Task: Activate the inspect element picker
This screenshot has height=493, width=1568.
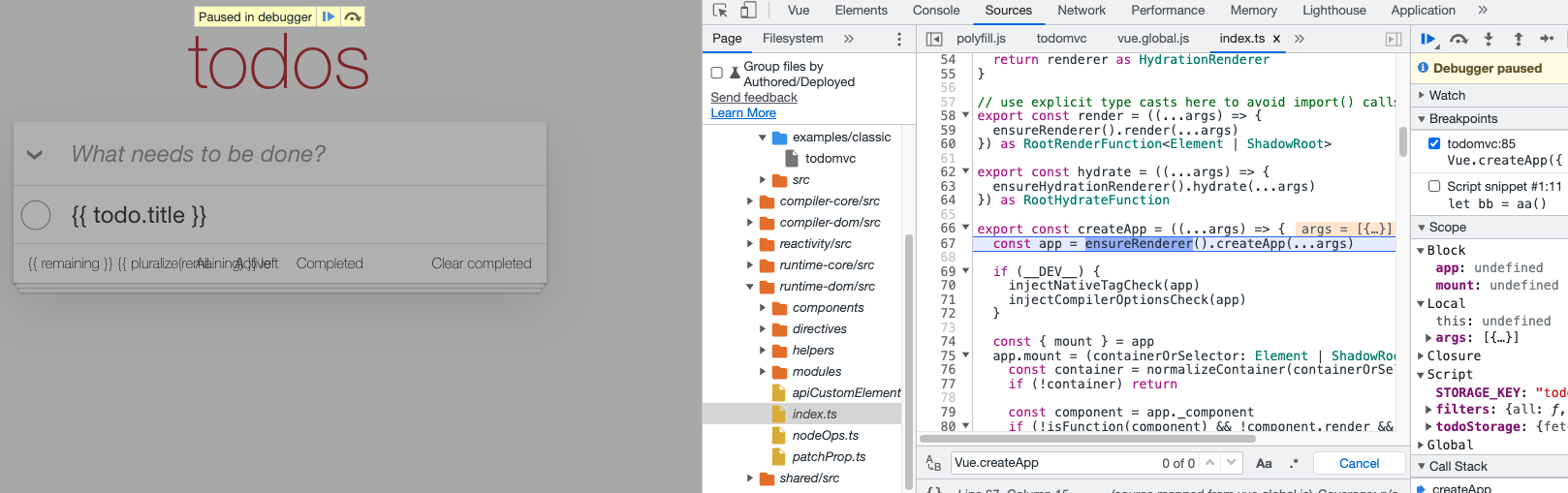Action: point(720,11)
